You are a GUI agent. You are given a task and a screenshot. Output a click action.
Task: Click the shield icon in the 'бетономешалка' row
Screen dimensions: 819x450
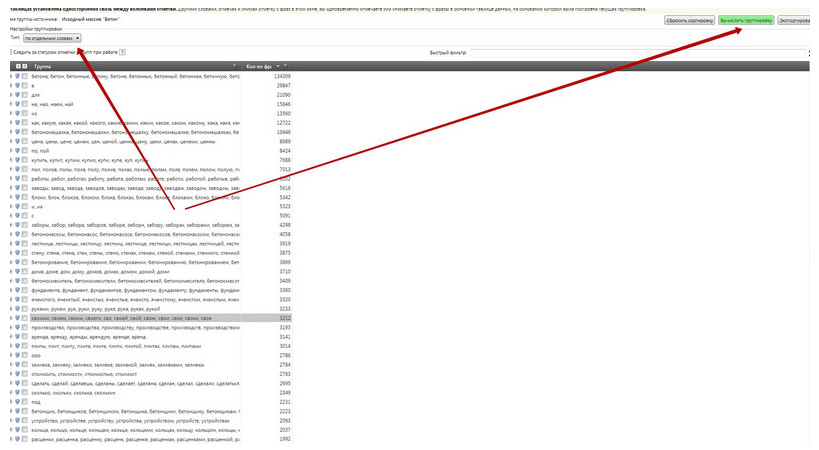tap(17, 132)
